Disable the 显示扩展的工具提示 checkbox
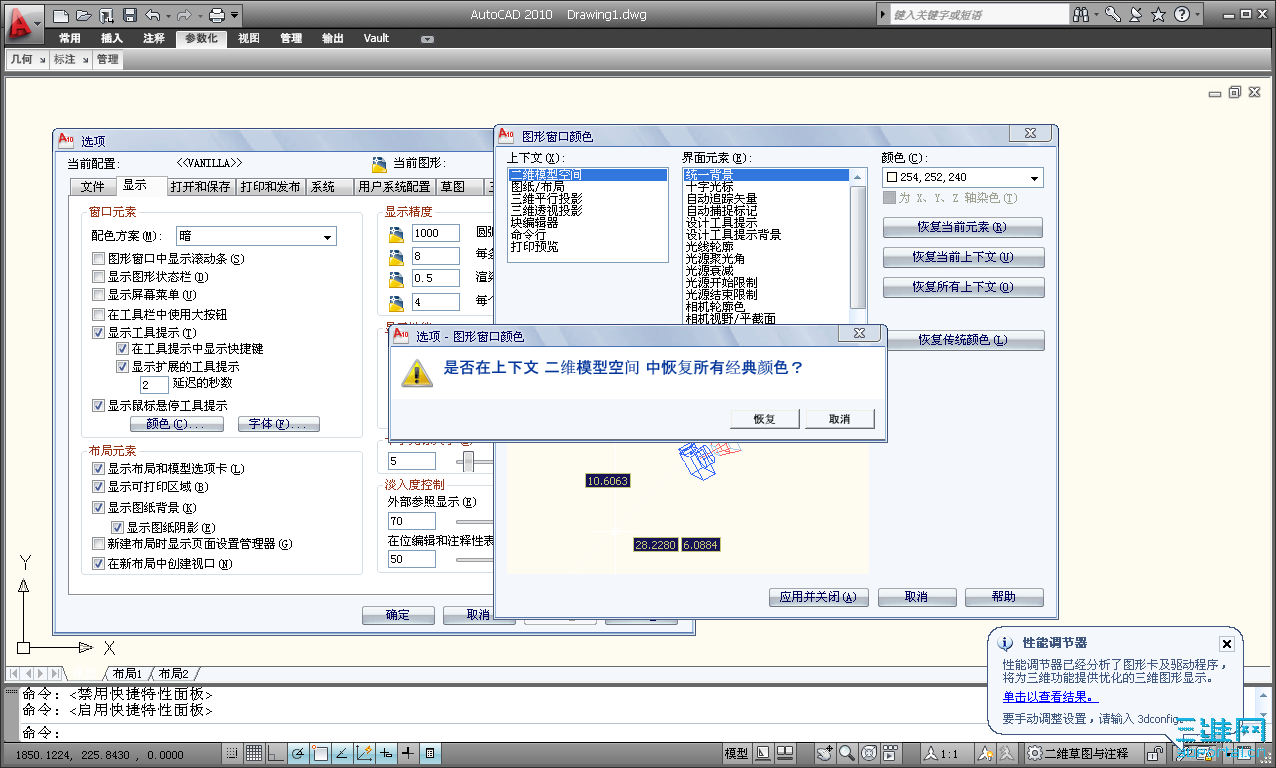This screenshot has width=1276, height=768. tap(122, 365)
